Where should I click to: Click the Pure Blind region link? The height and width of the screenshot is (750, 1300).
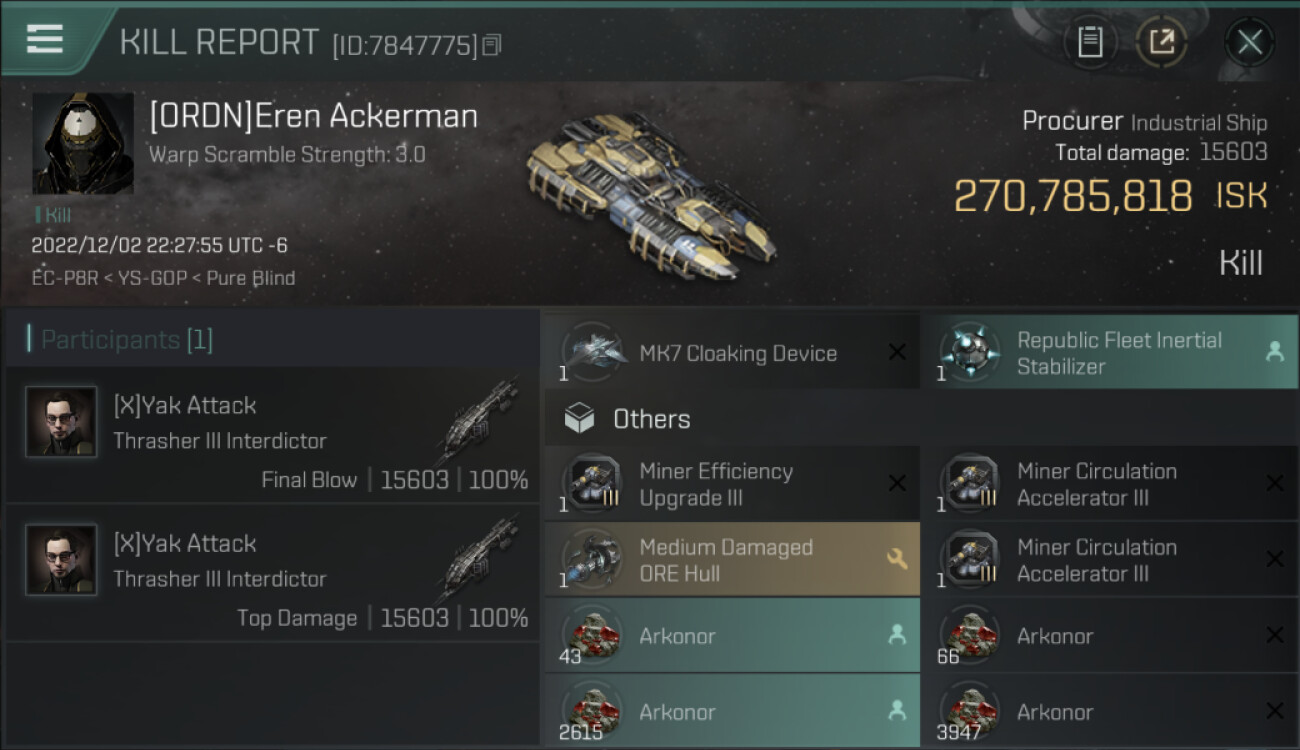250,278
